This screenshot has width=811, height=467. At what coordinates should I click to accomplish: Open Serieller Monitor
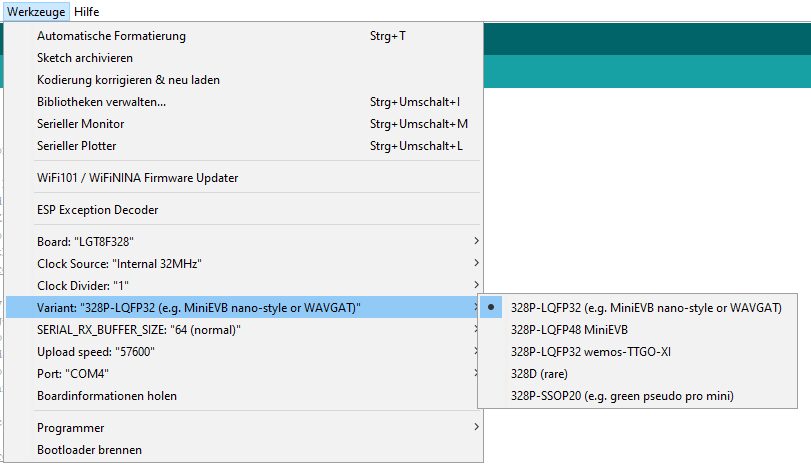[244, 124]
